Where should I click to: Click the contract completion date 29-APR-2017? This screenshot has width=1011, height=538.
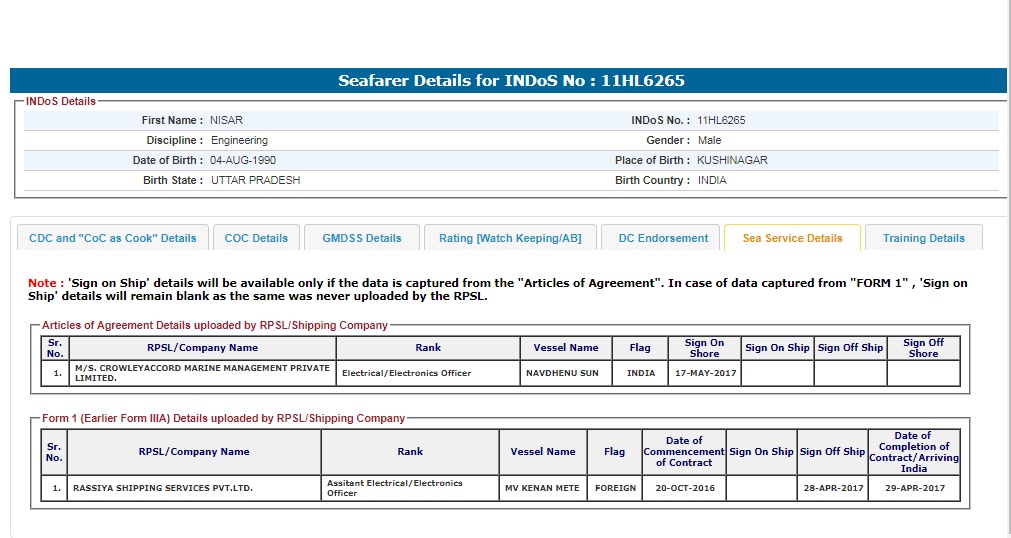pos(913,488)
